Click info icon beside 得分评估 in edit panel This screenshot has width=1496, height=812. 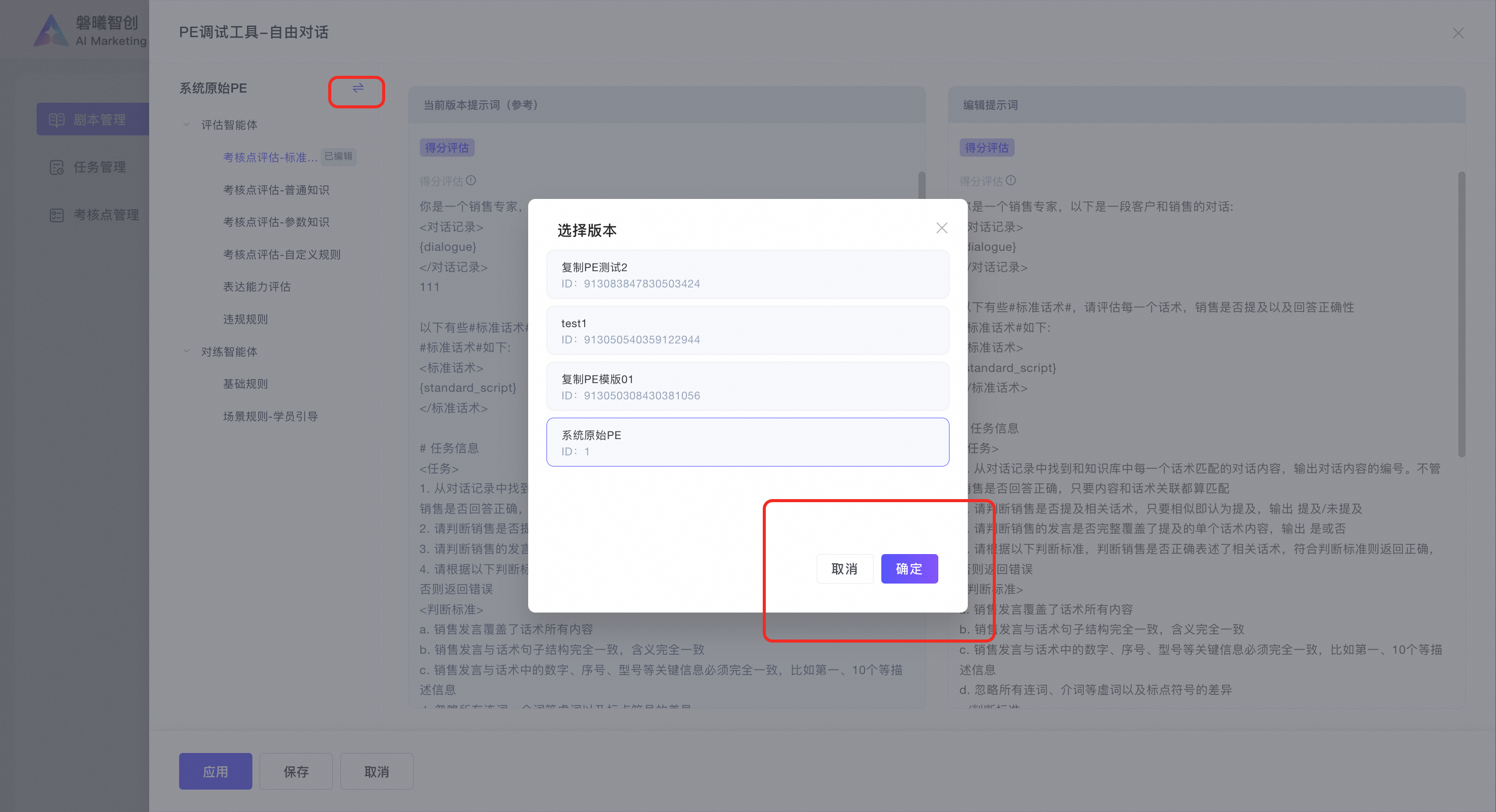click(1011, 181)
